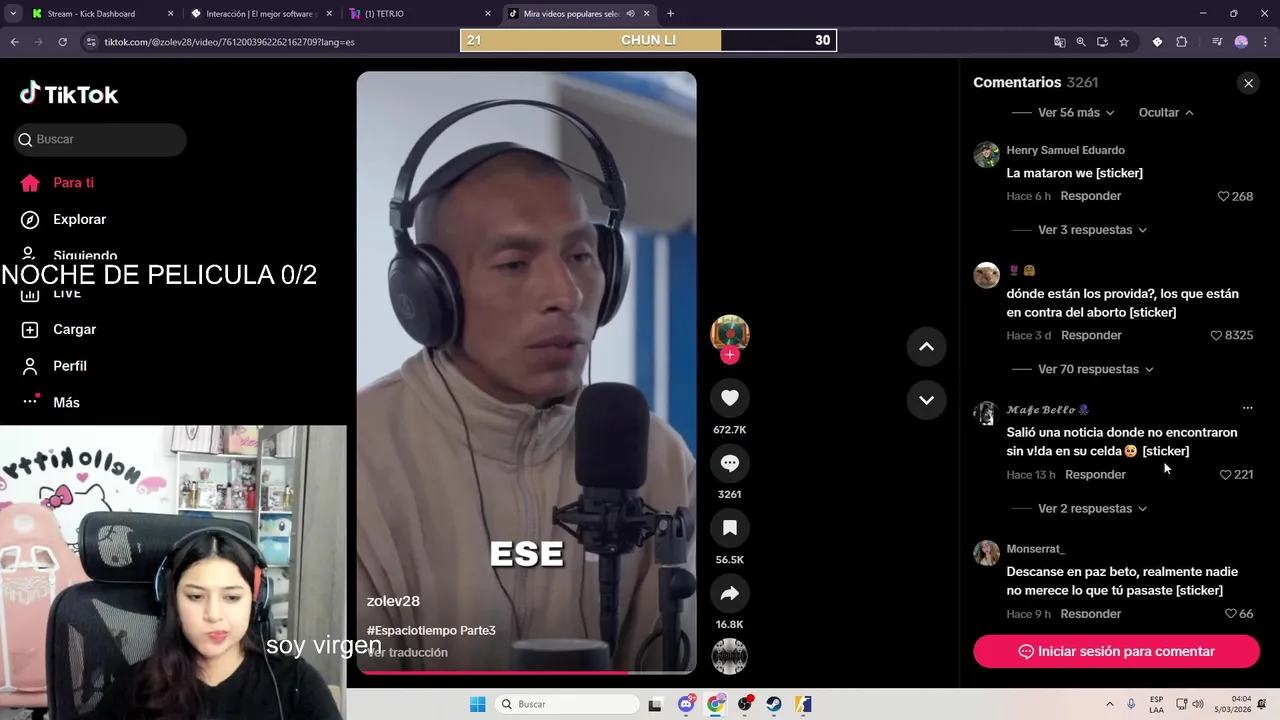
Task: View site information icon left of URL
Action: pos(91,42)
